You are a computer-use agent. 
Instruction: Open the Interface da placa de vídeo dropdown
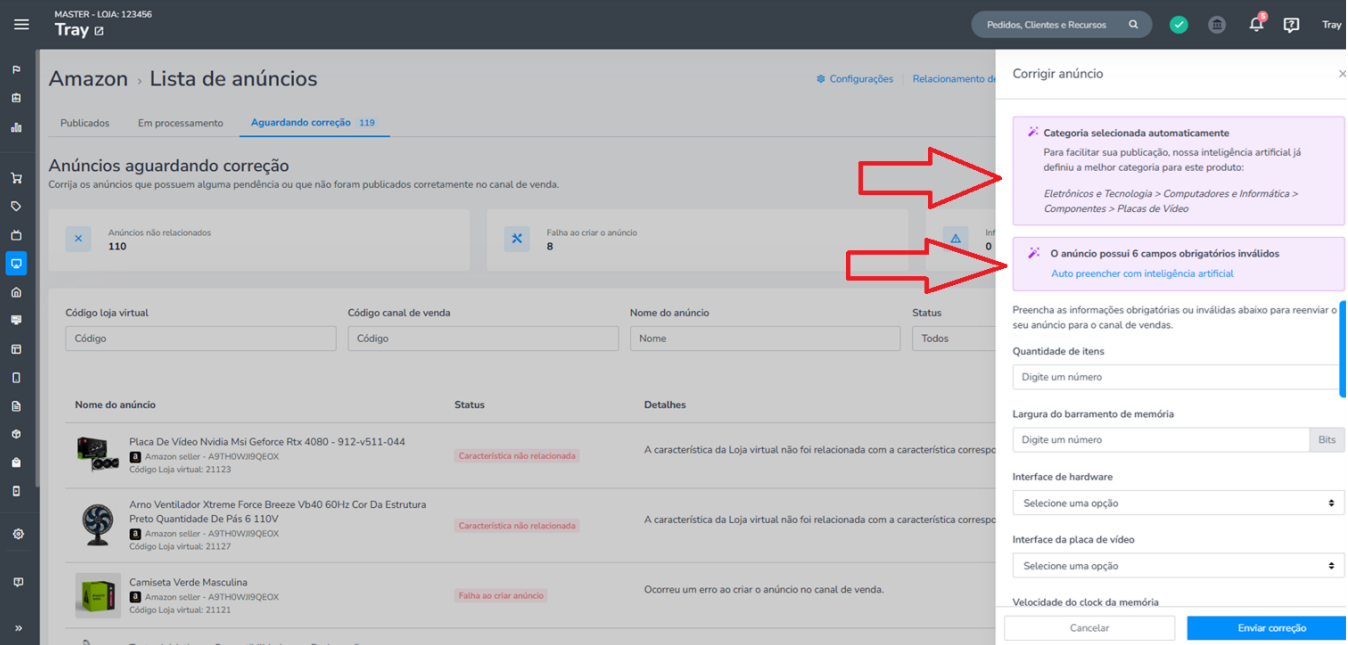1178,565
